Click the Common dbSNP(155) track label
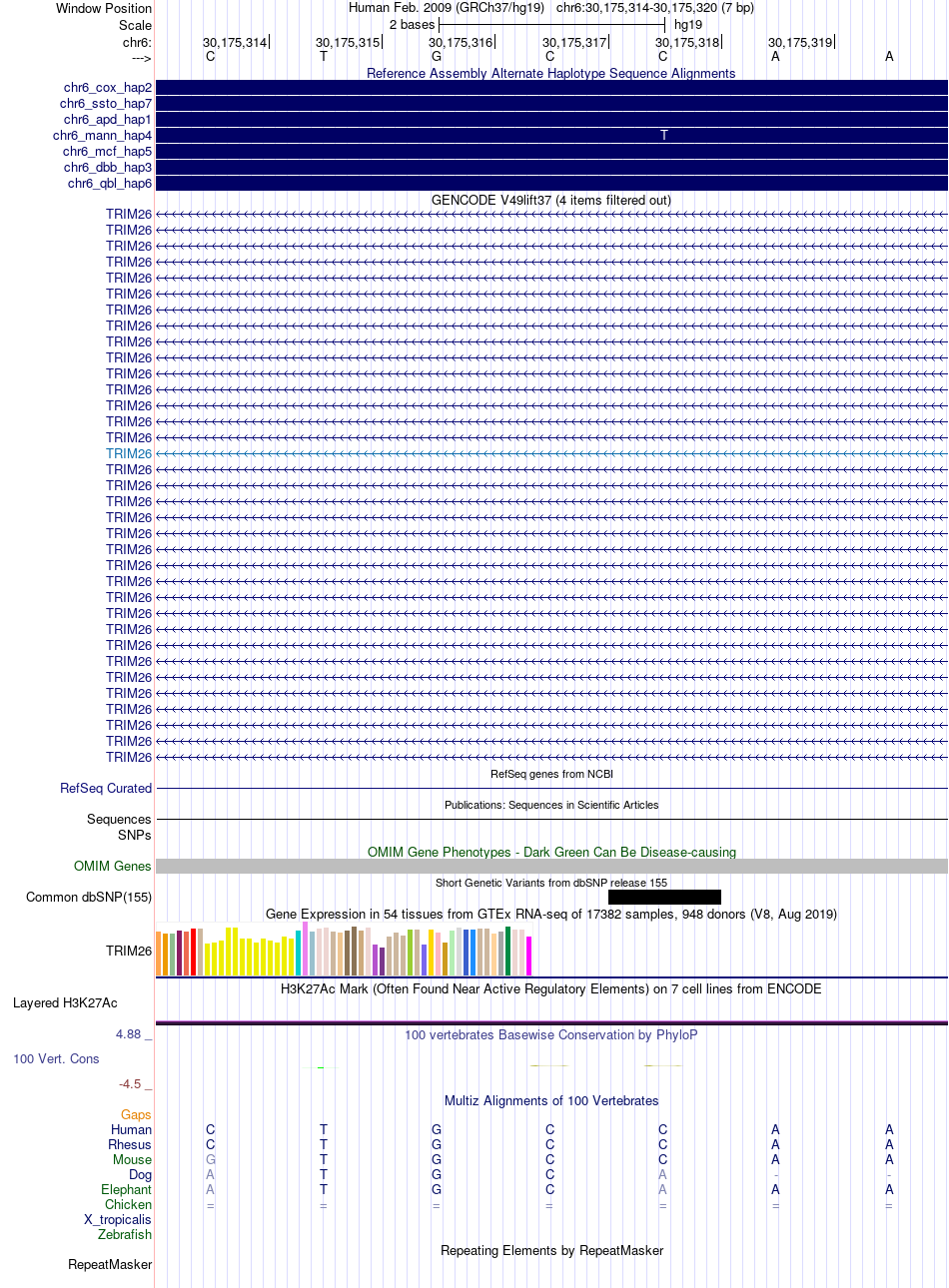 pos(89,898)
